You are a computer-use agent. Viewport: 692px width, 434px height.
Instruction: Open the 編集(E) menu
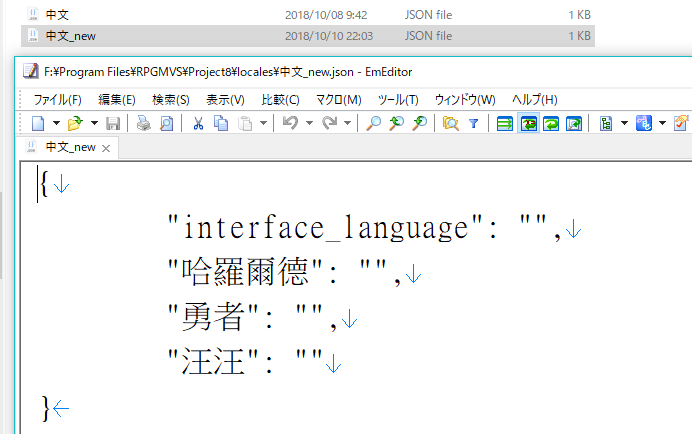pyautogui.click(x=117, y=100)
